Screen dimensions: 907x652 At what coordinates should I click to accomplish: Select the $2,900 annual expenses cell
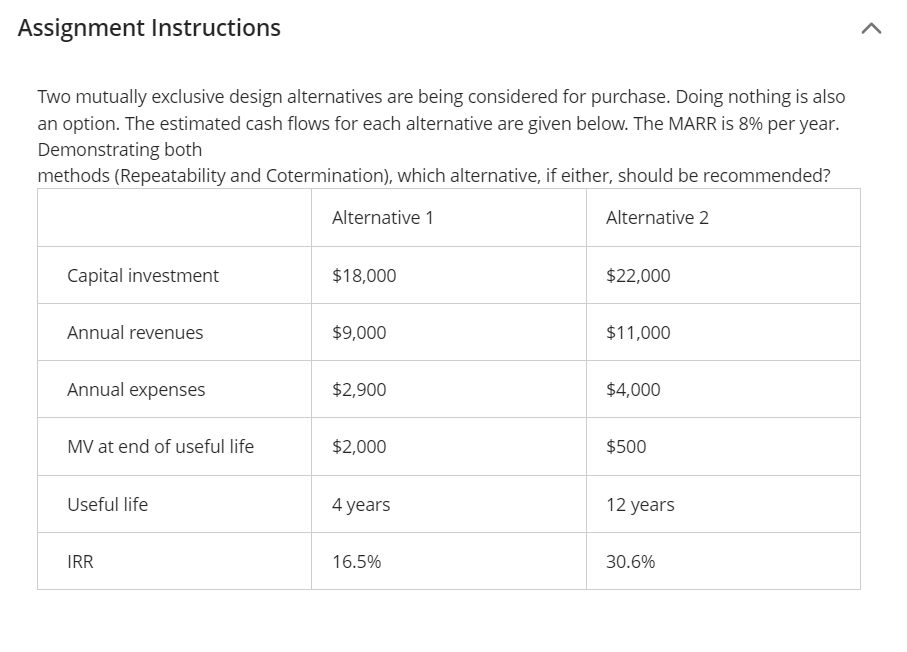358,389
